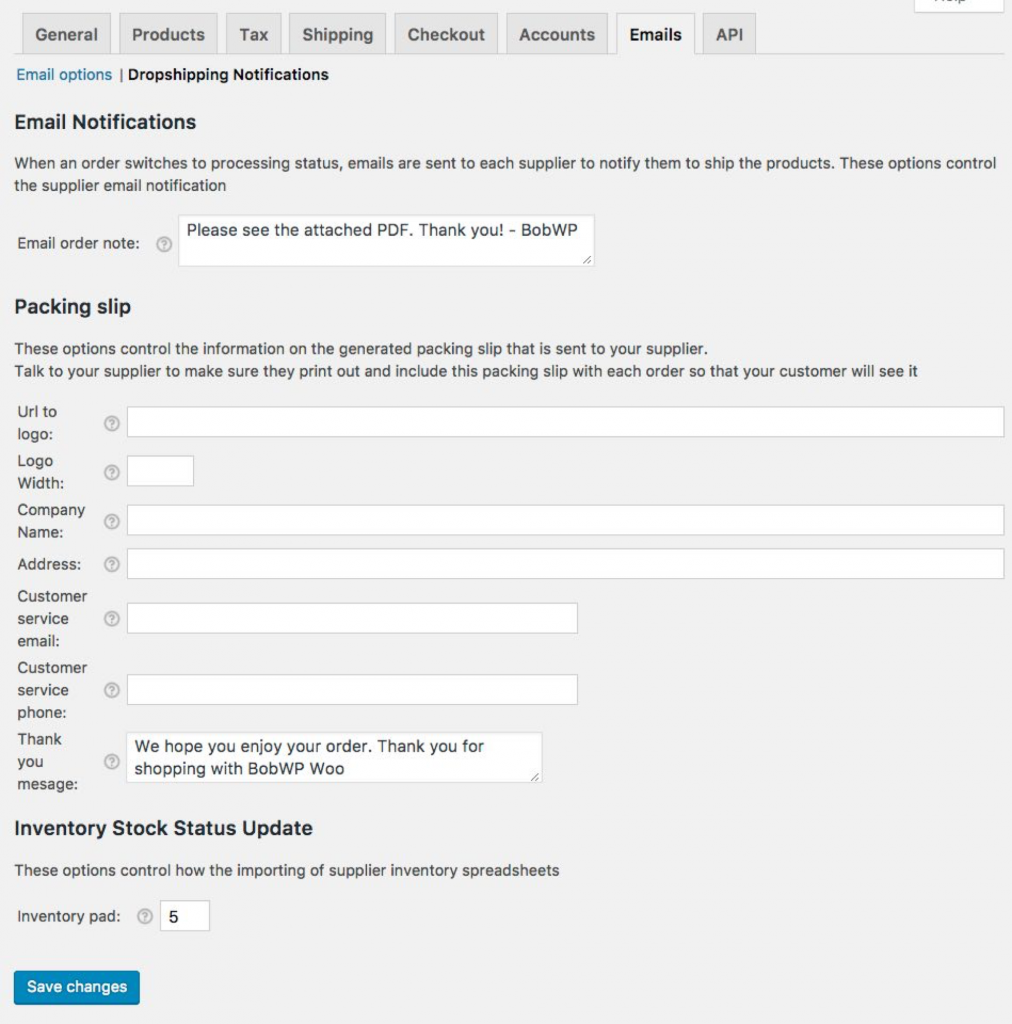This screenshot has width=1012, height=1024.
Task: Click into the Company Name text field
Action: 565,520
